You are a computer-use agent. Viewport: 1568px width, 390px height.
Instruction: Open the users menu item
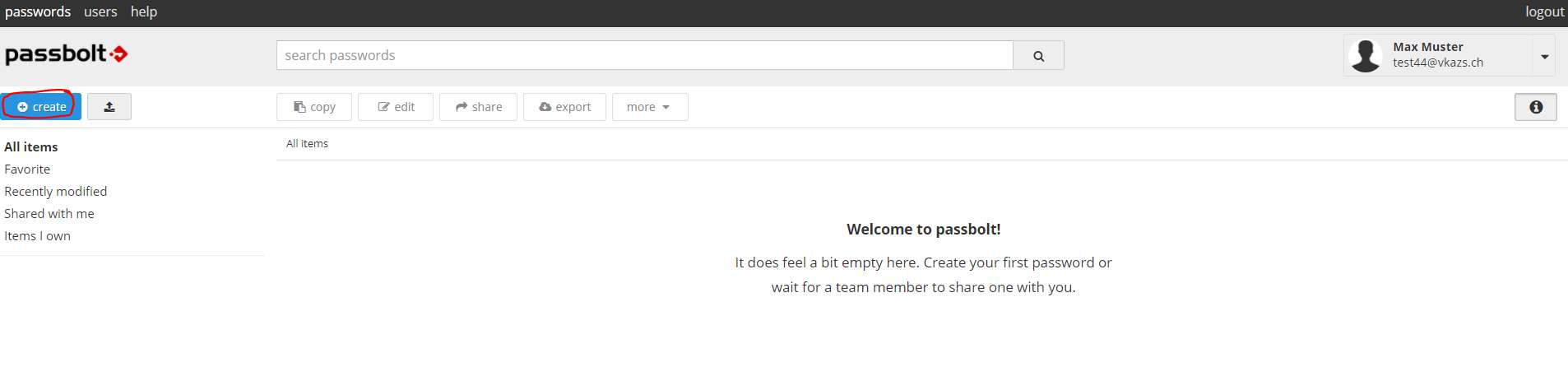coord(100,12)
